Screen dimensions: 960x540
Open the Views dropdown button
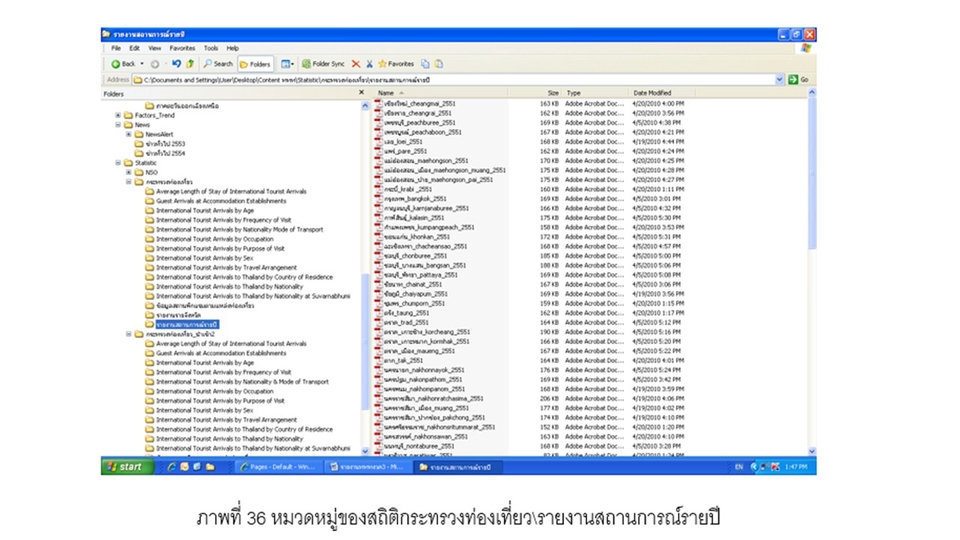pyautogui.click(x=287, y=64)
